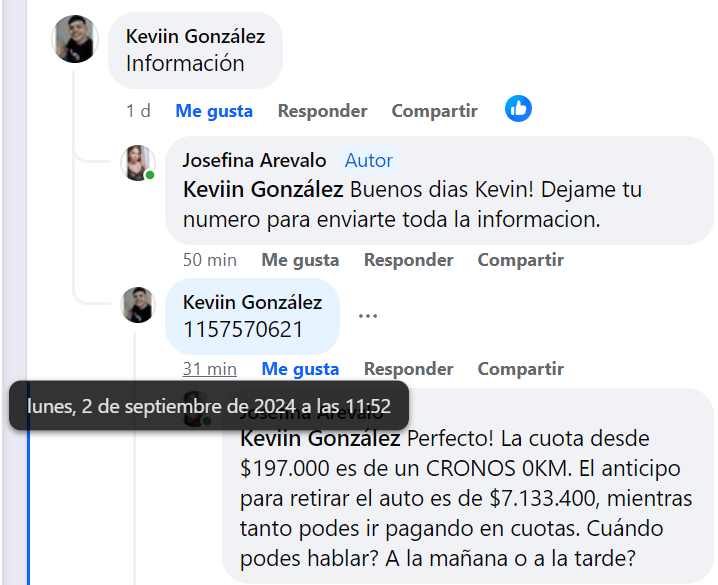
Task: Open the "31 min" timestamp link
Action: click(210, 369)
